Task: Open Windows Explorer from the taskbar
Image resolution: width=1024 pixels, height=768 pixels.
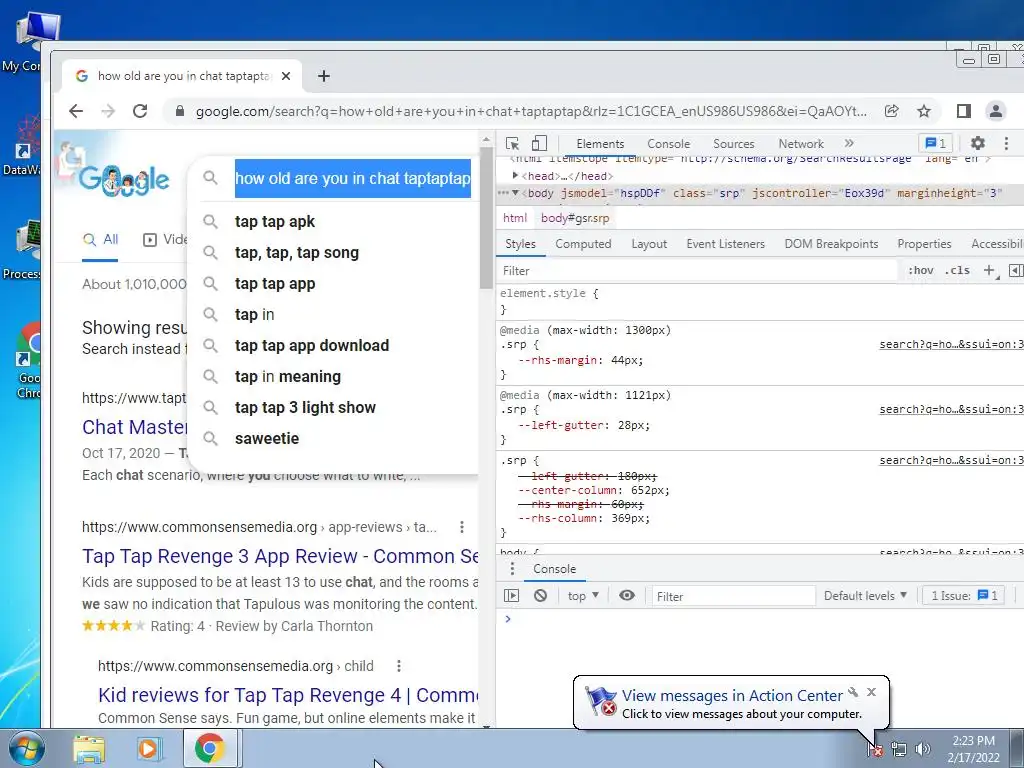Action: (x=89, y=749)
